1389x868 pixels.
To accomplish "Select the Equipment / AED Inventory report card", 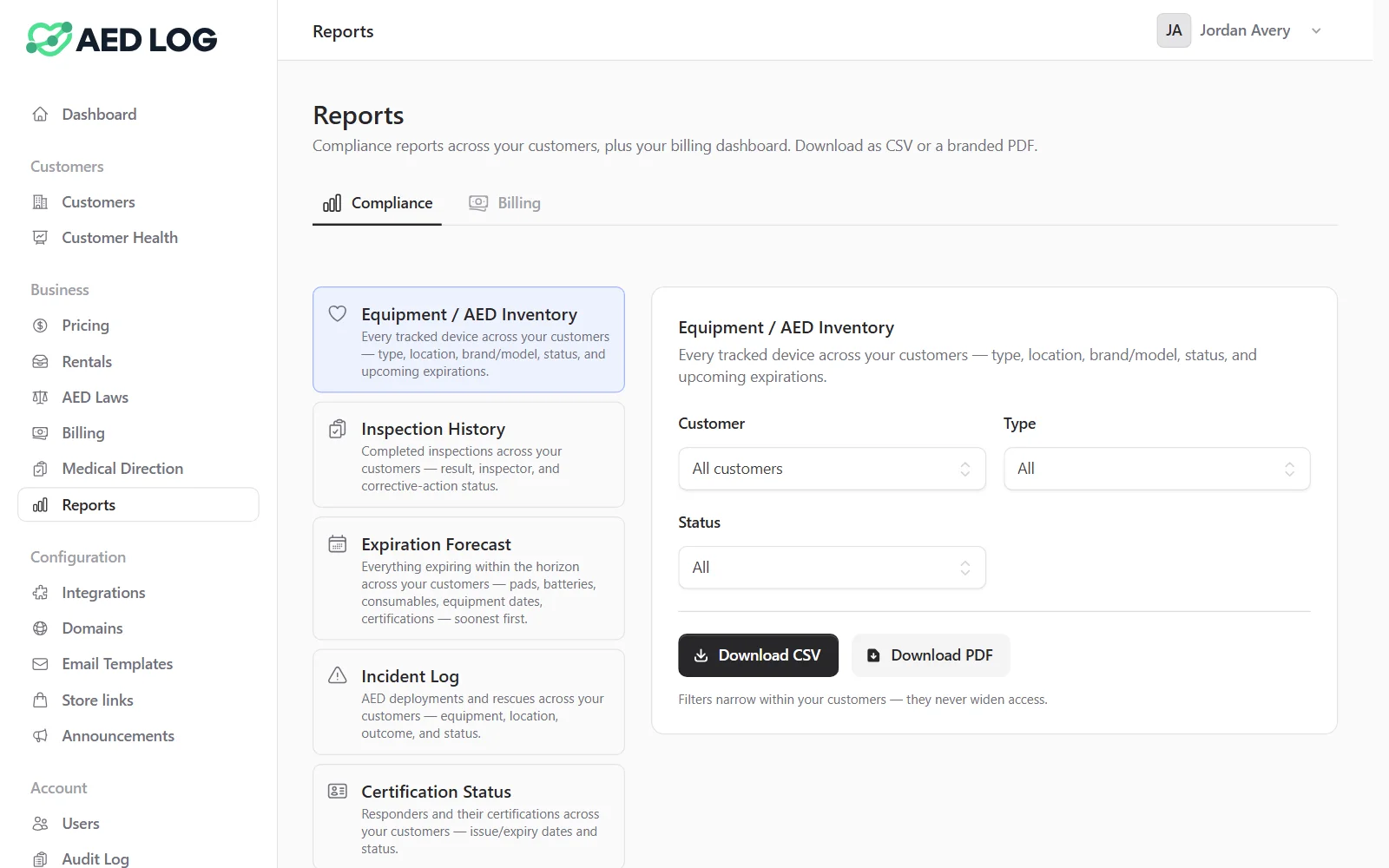I will point(469,339).
